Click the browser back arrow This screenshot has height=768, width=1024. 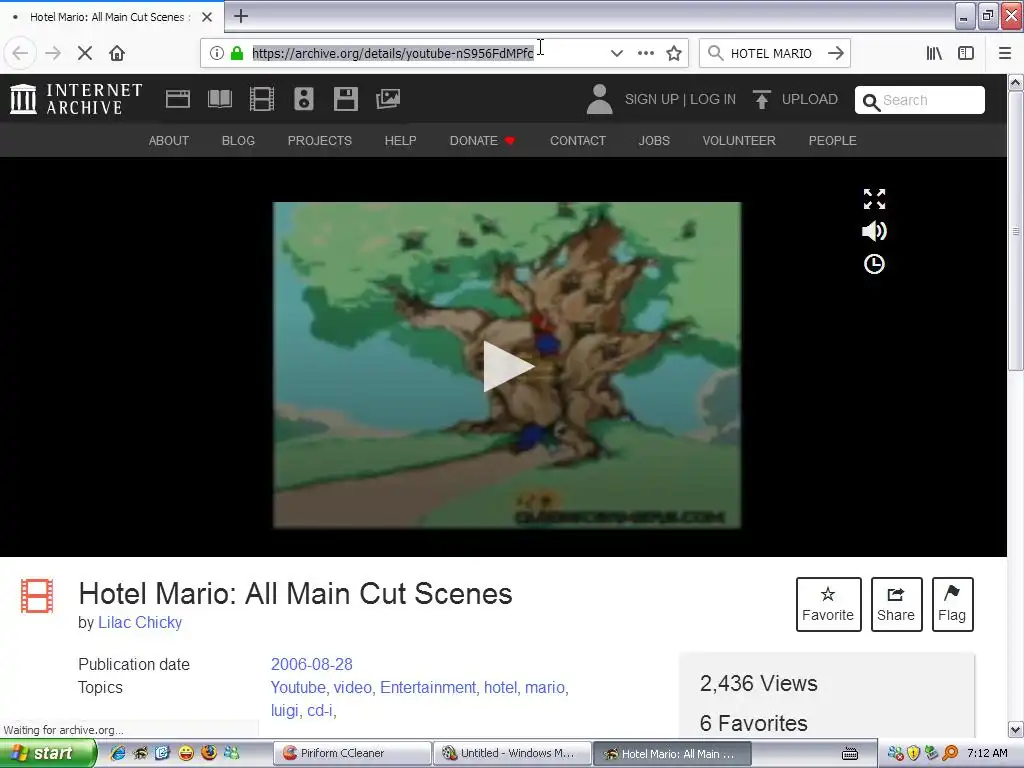pos(20,53)
